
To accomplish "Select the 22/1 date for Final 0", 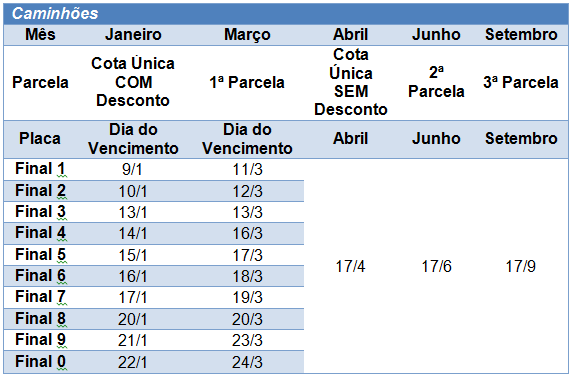I will point(133,363).
